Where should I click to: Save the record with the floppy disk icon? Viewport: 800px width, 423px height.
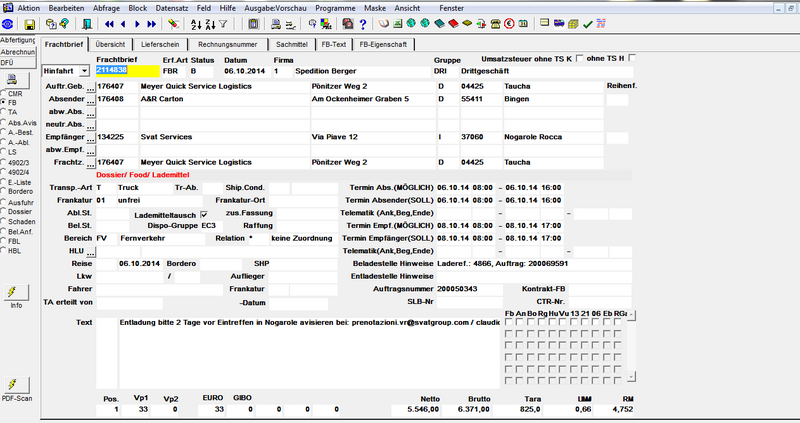[30, 24]
